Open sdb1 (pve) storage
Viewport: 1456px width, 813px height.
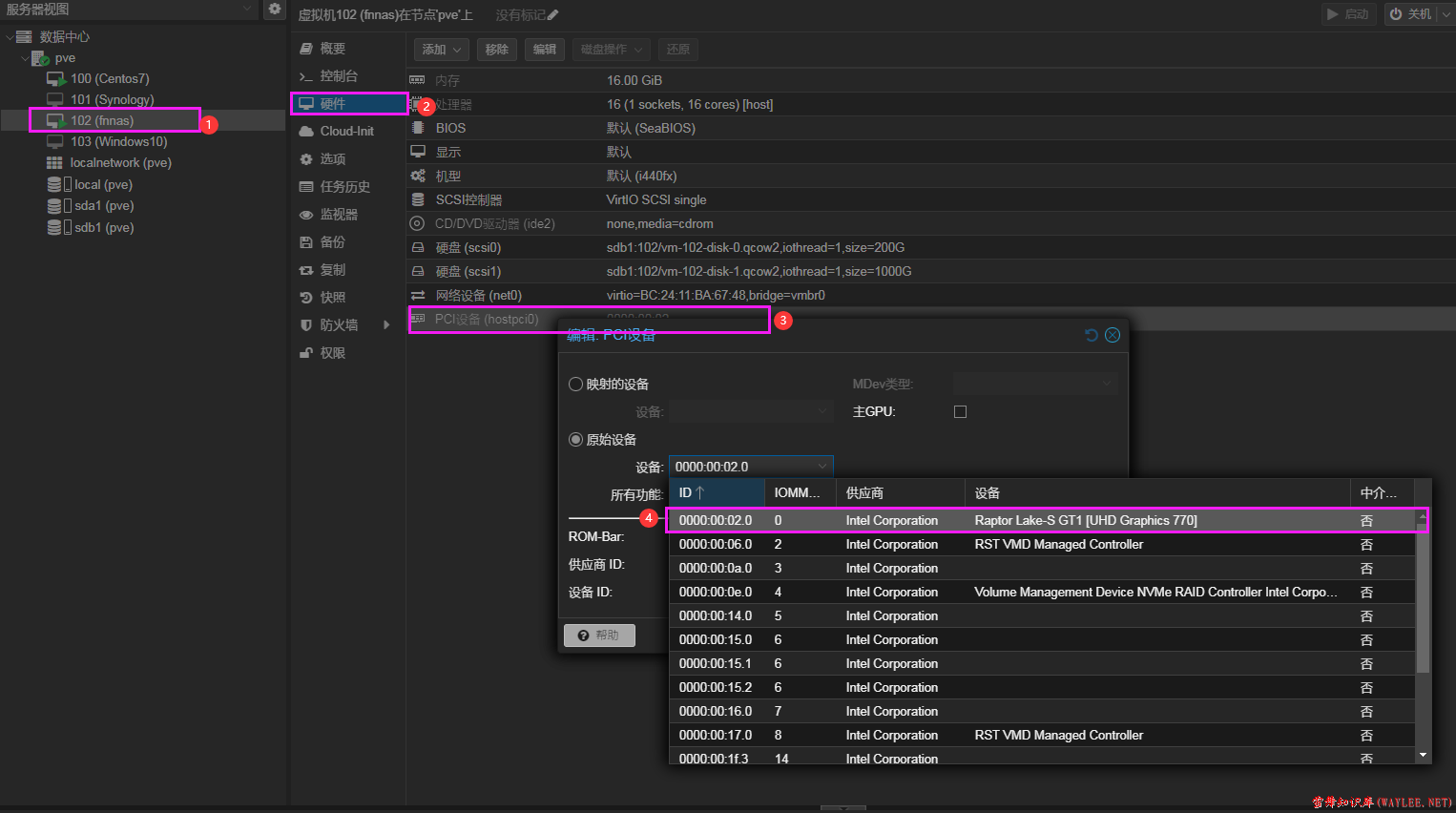pyautogui.click(x=104, y=227)
